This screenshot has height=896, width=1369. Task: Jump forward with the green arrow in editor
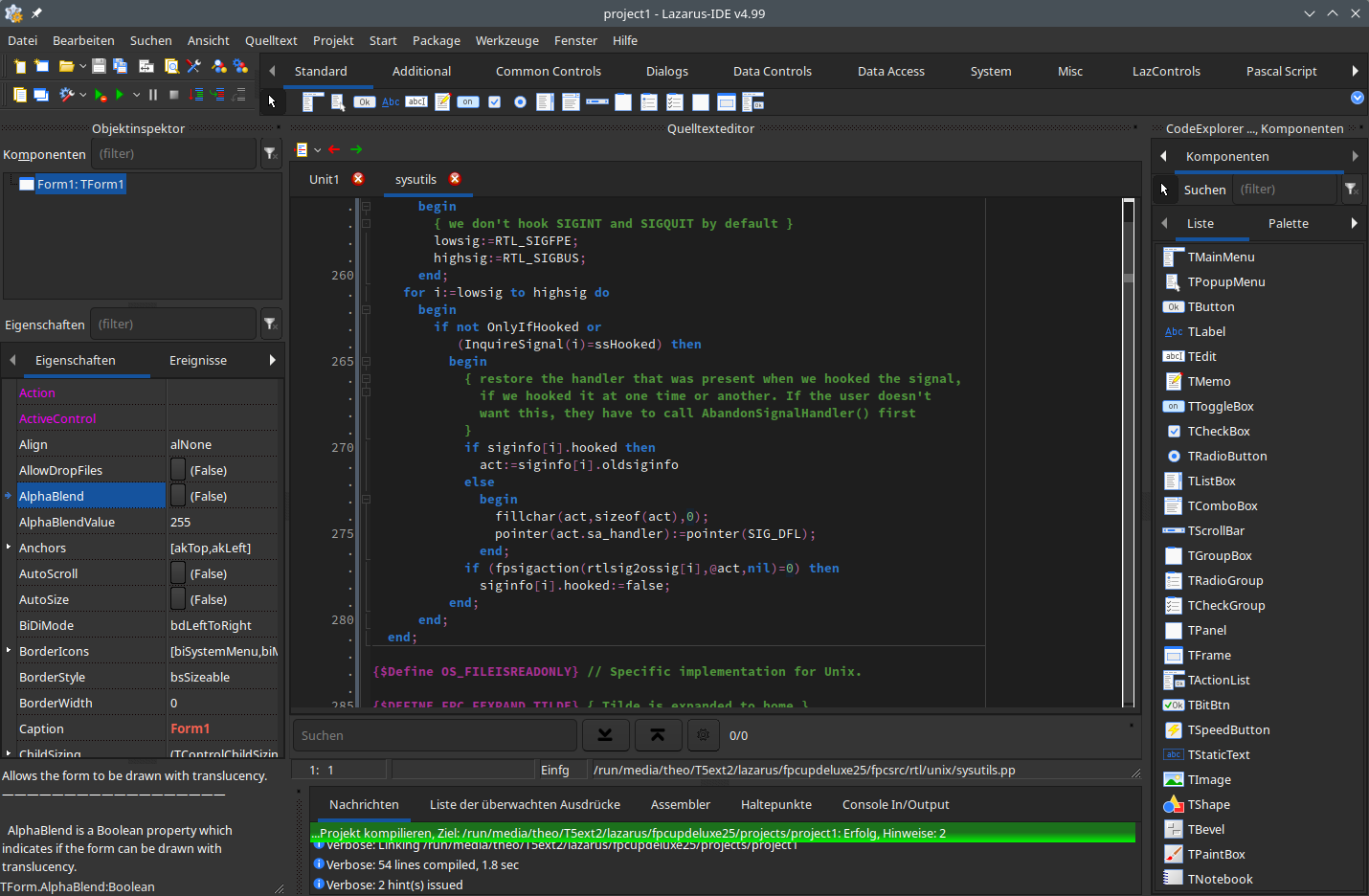[x=356, y=149]
